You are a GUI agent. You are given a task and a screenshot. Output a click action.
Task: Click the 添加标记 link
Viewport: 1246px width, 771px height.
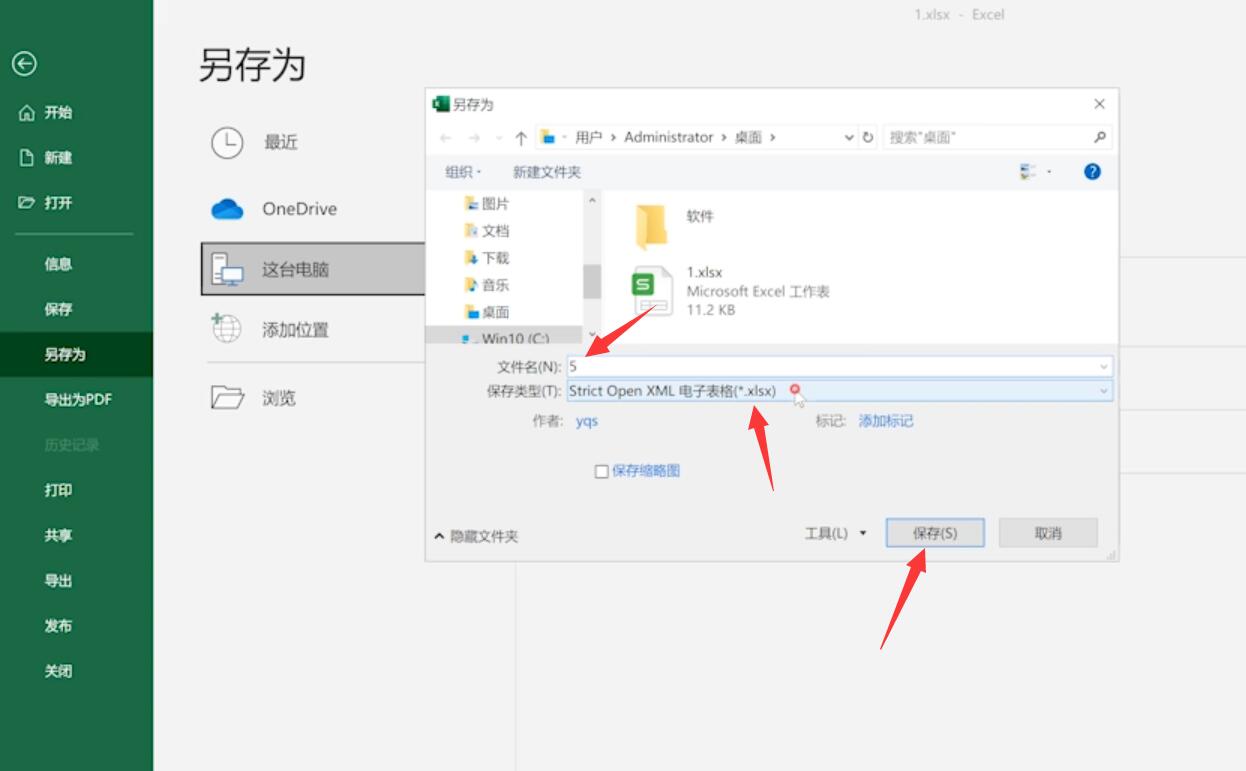pos(886,421)
